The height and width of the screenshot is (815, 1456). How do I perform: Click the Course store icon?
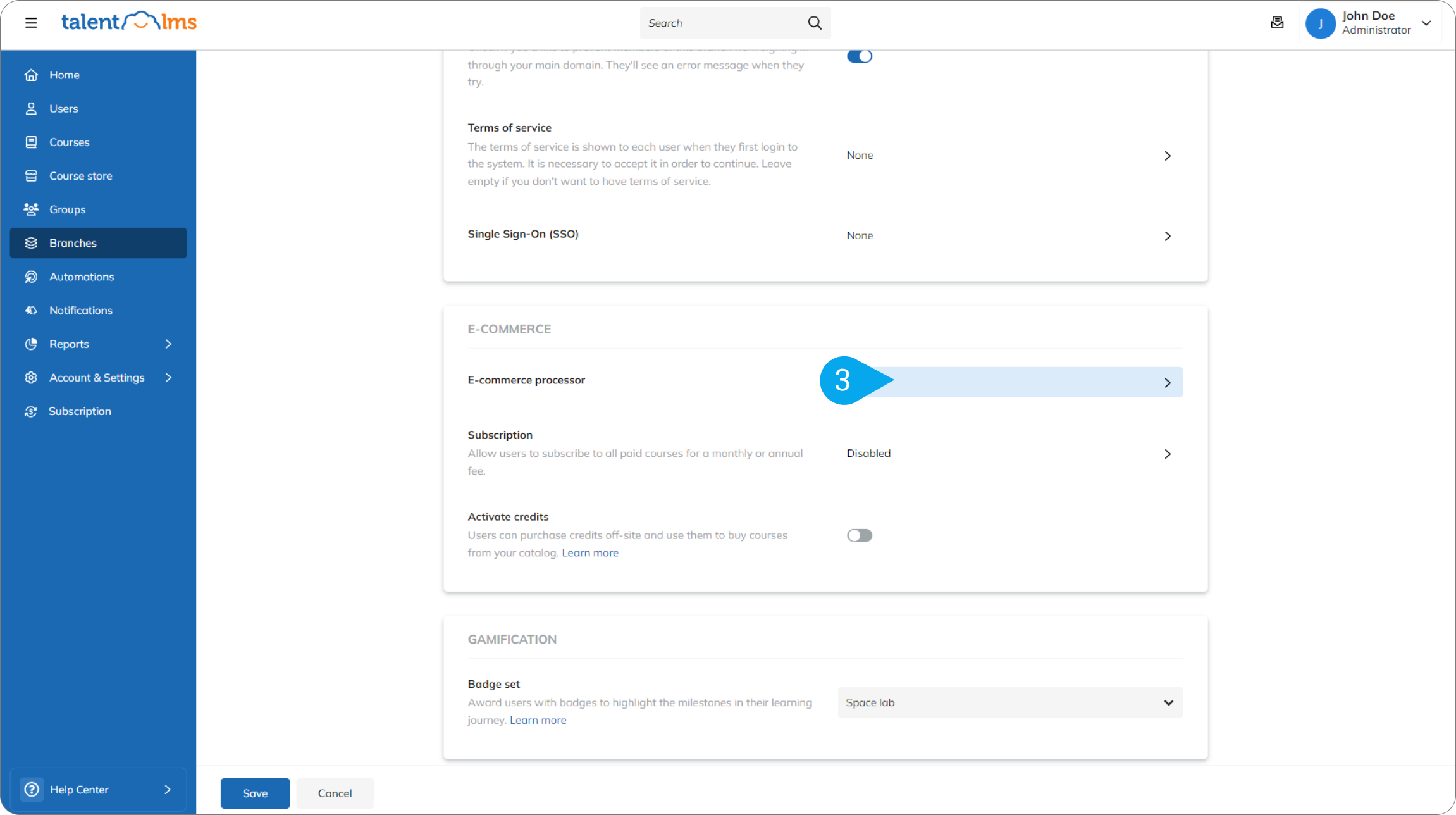click(x=31, y=175)
